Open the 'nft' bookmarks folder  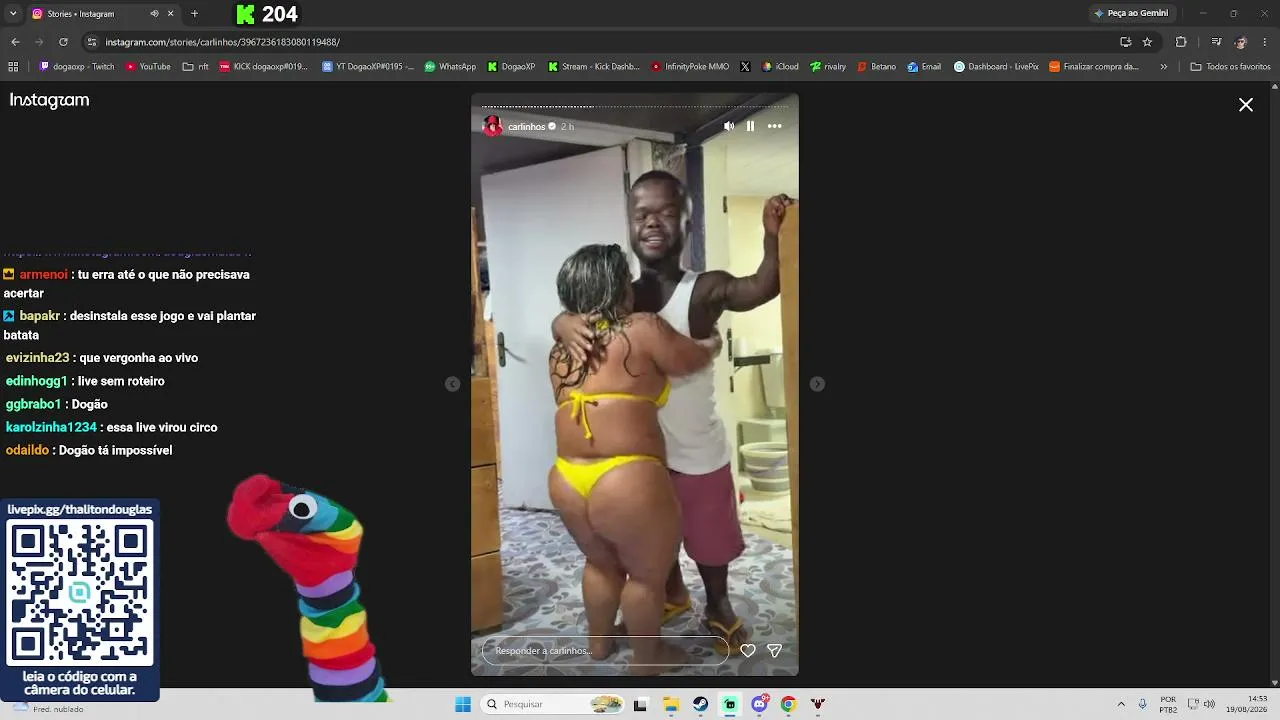(196, 67)
